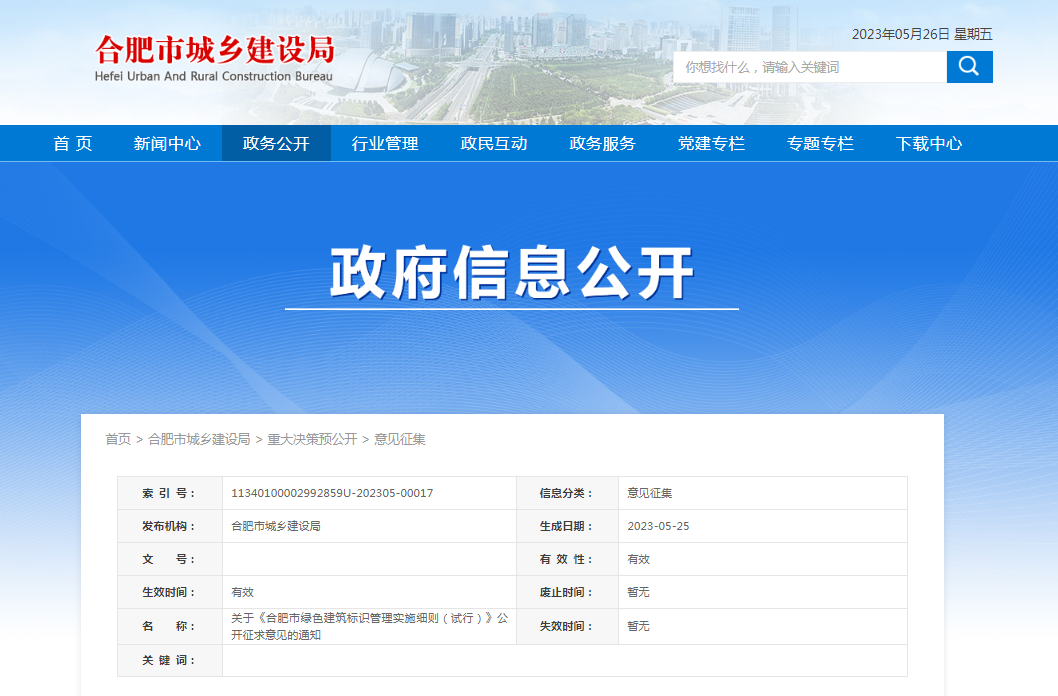This screenshot has height=696, width=1058.
Task: Open the 党建专栏 navigation item
Action: coord(711,143)
